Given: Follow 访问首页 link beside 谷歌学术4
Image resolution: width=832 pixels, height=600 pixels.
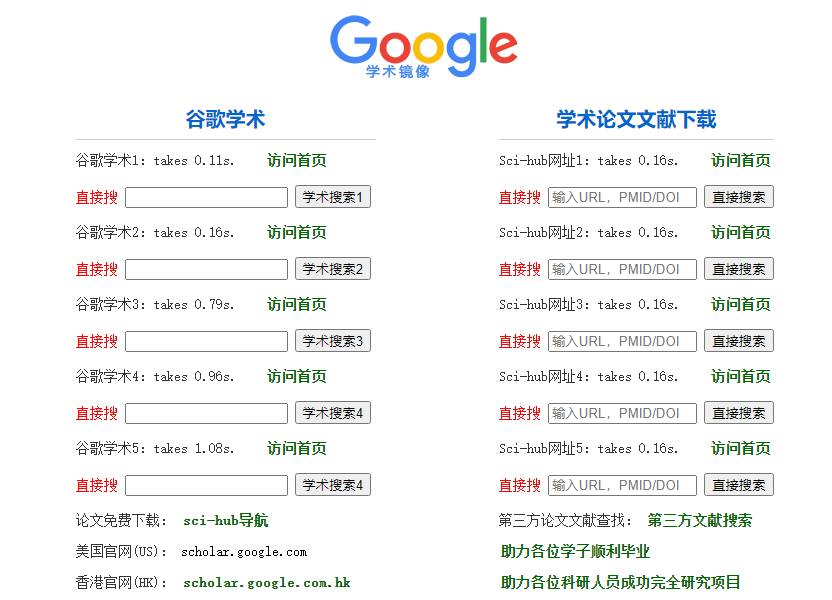Looking at the screenshot, I should pyautogui.click(x=297, y=377).
